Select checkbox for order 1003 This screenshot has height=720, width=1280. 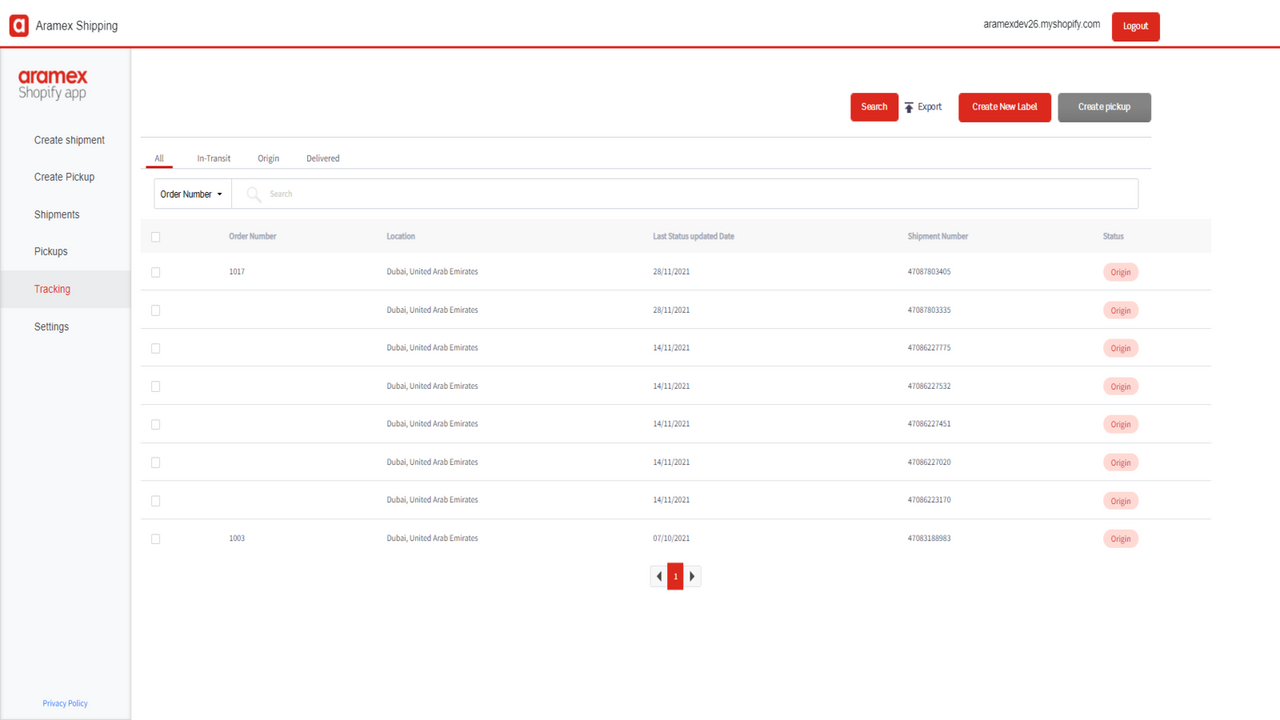tap(155, 538)
